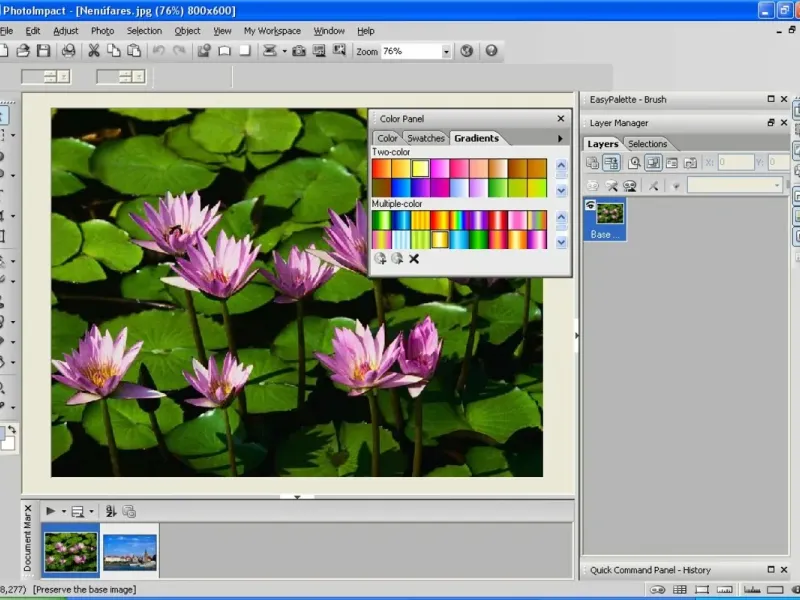
Task: Switch to the Swatches tab
Action: pyautogui.click(x=426, y=138)
